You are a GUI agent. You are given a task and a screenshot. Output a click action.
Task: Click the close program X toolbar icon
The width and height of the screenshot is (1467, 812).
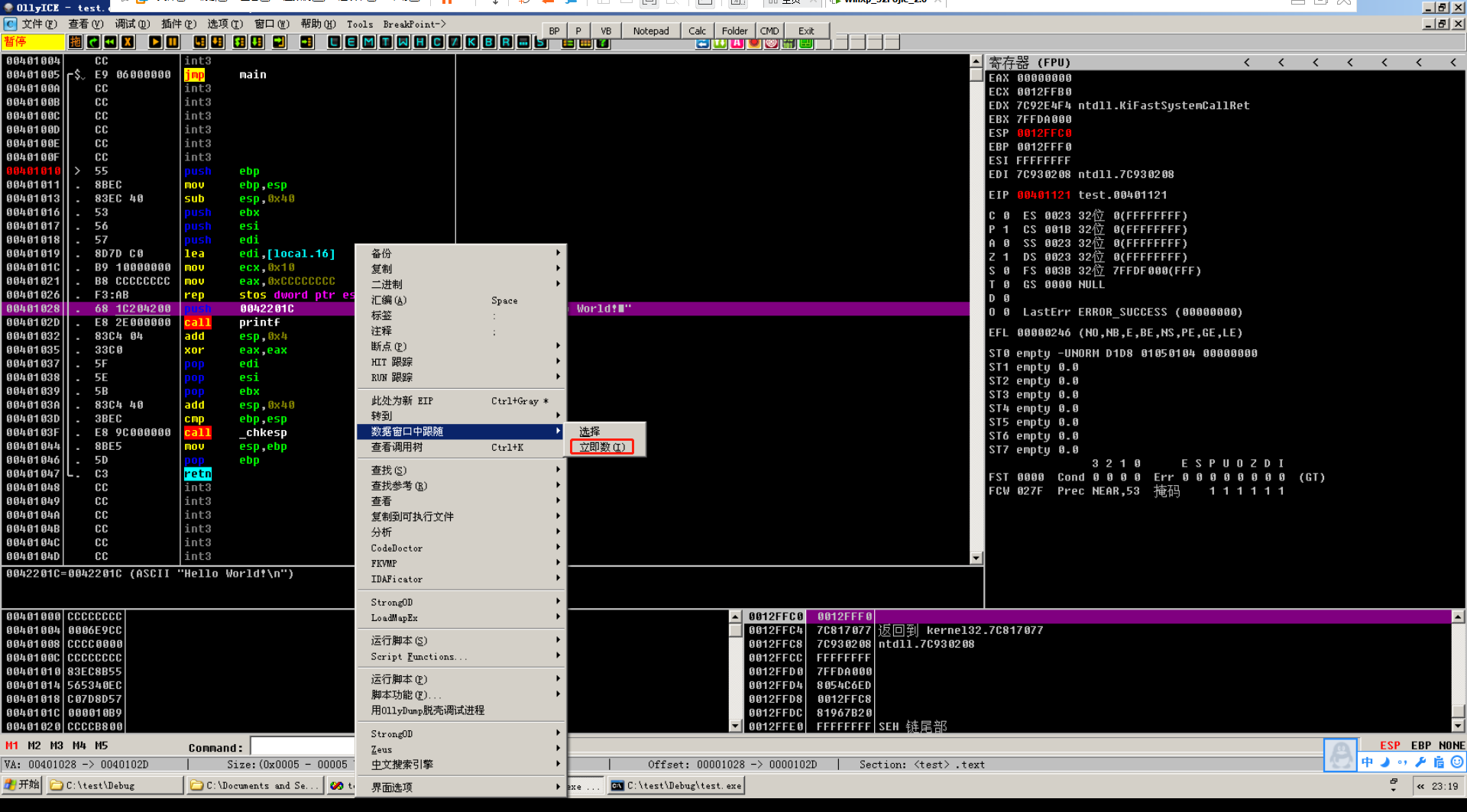click(128, 42)
